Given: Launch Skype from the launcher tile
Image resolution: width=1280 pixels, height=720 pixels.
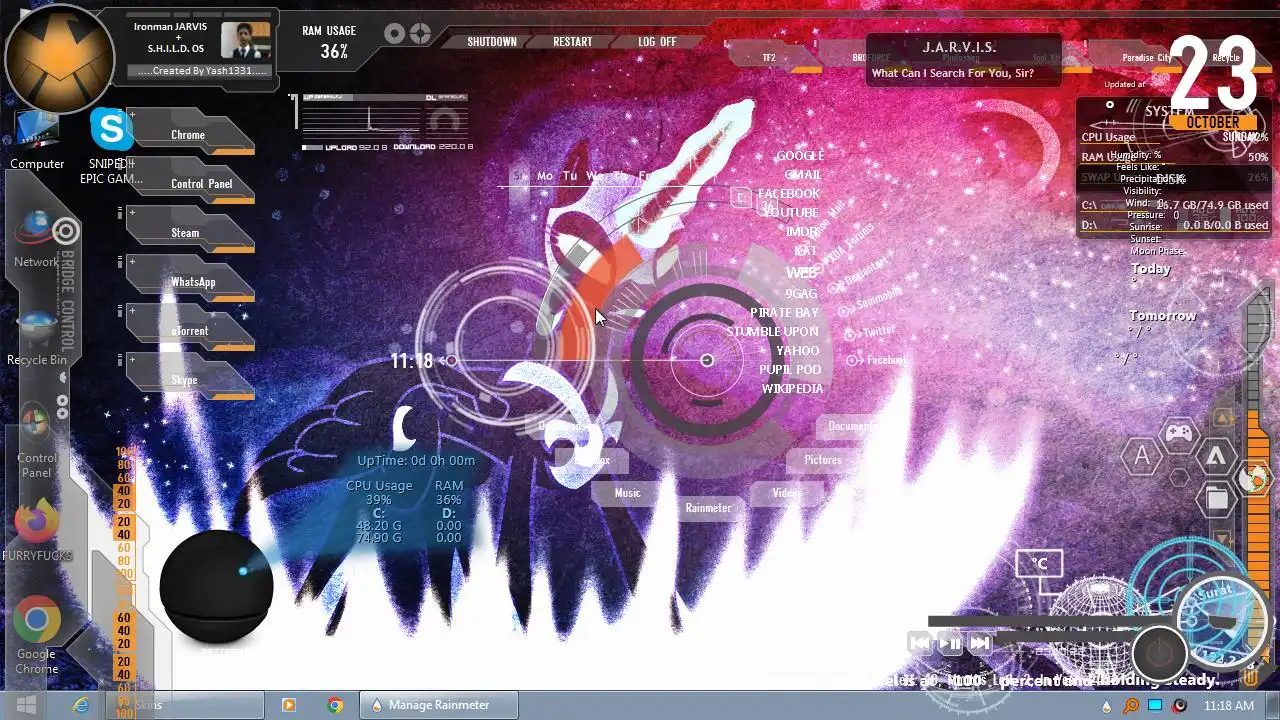Looking at the screenshot, I should pos(190,378).
